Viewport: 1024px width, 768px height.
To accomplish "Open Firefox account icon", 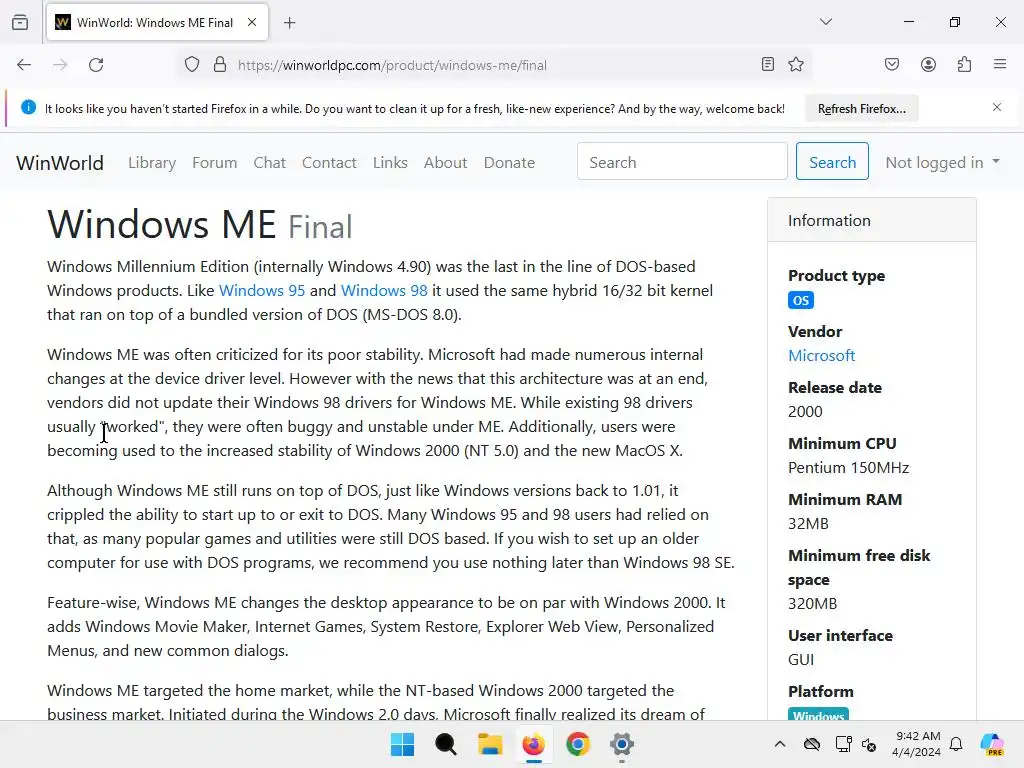I will (x=928, y=64).
